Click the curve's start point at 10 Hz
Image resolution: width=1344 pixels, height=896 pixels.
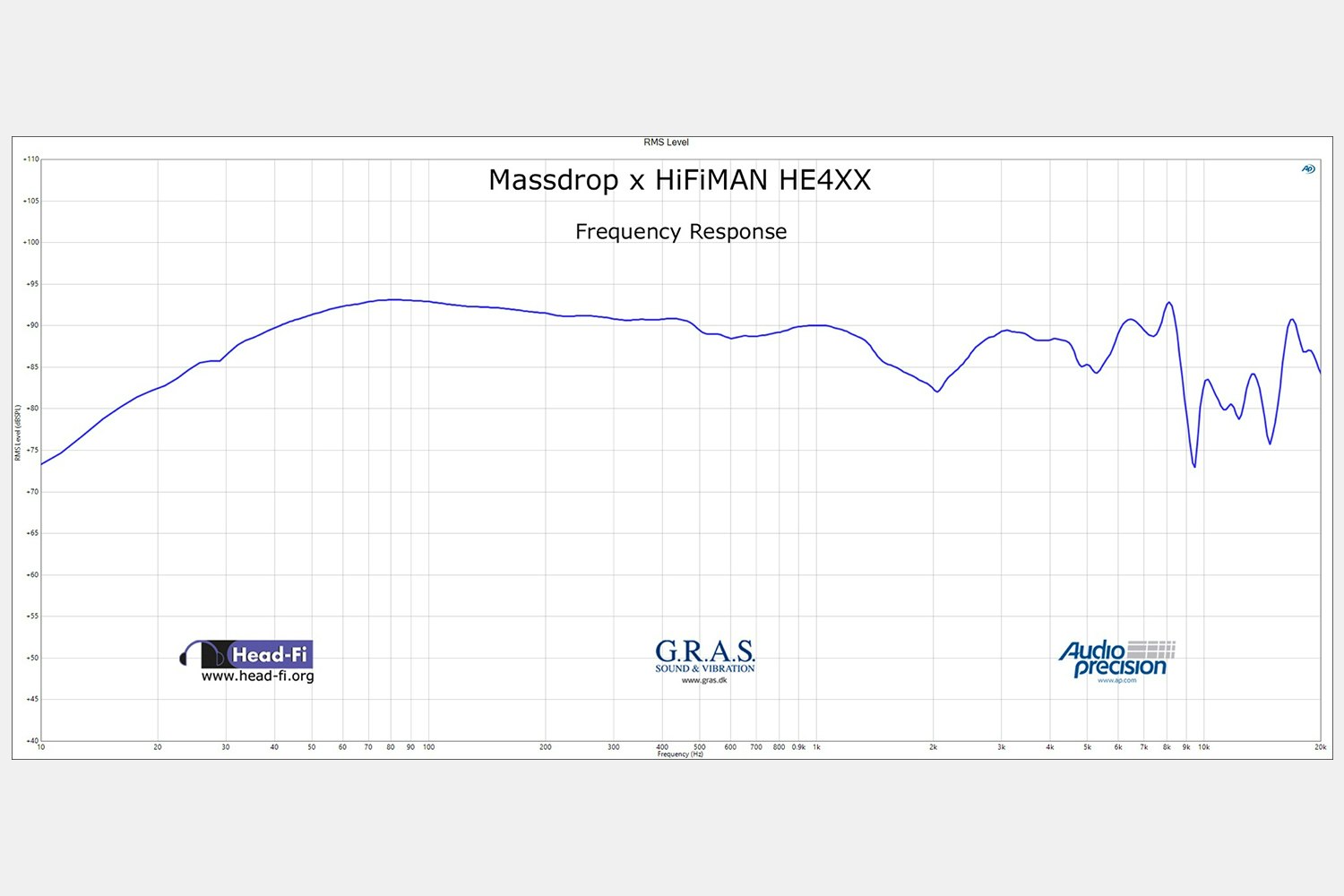42,464
